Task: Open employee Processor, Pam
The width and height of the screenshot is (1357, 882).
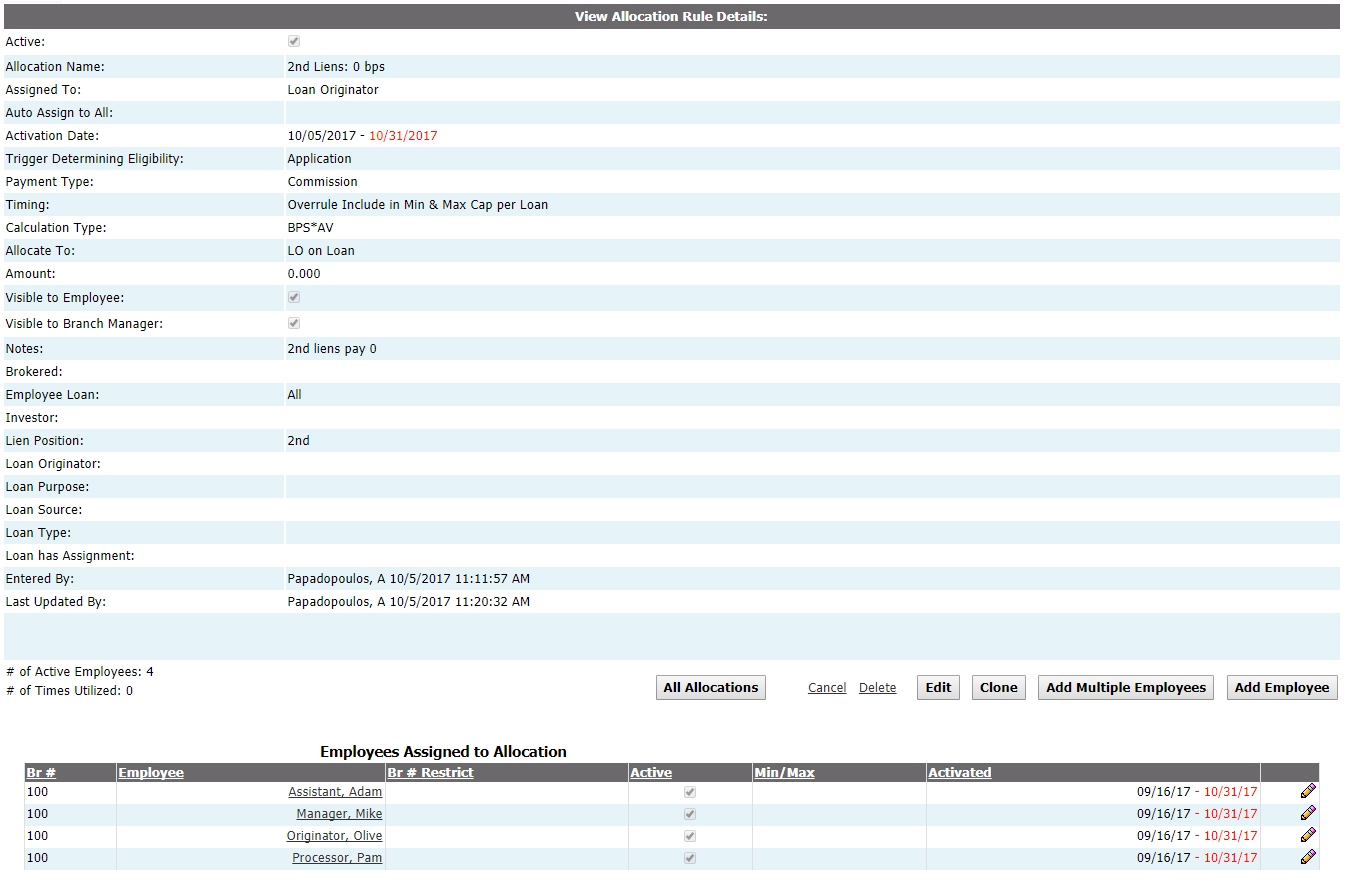Action: [x=337, y=858]
